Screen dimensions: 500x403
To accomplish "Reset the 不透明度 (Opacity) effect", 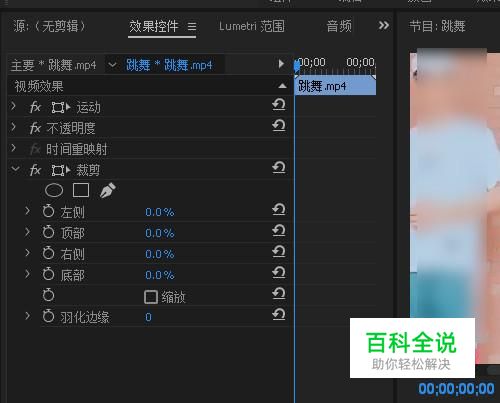I will [x=279, y=126].
